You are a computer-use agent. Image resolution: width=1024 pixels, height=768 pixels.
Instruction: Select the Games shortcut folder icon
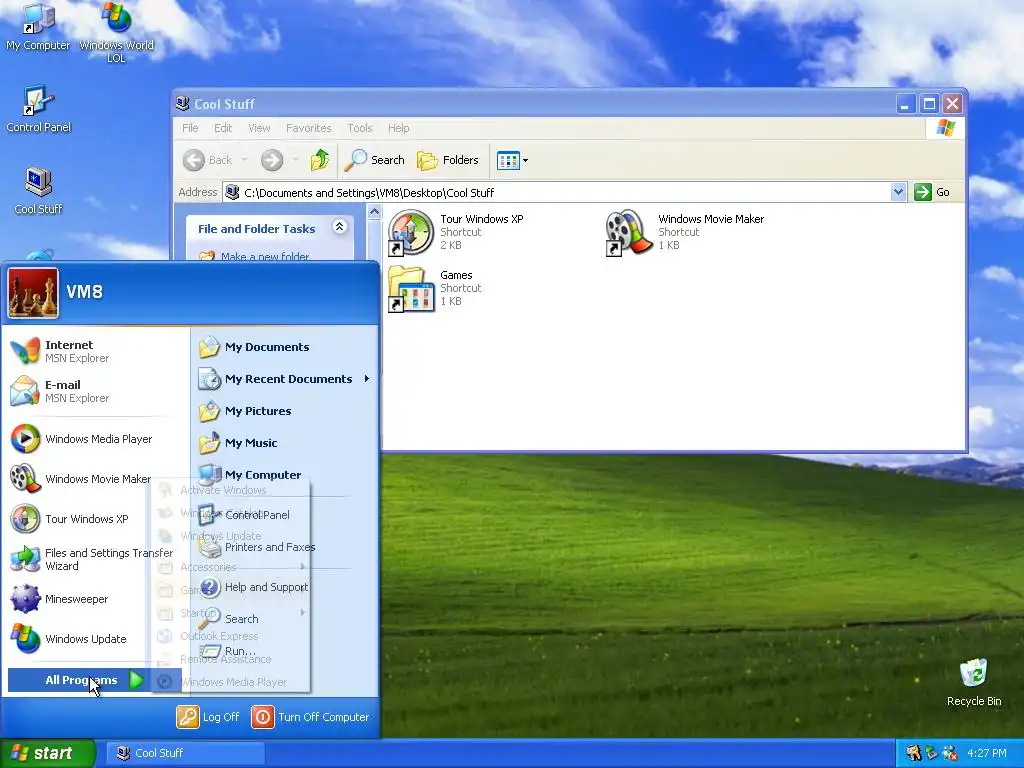[x=434, y=288]
